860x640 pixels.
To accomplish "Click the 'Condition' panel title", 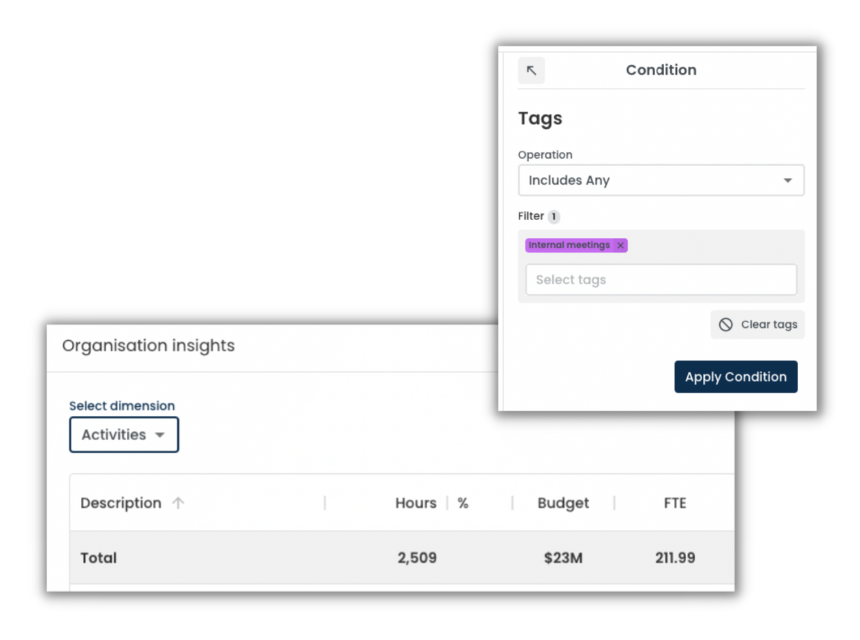I will coord(661,70).
